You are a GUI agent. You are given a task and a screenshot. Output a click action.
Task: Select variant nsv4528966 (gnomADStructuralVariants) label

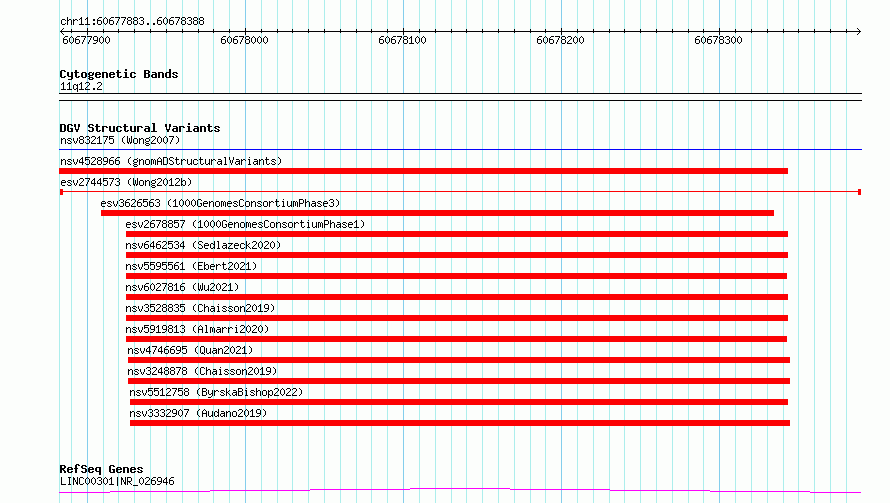click(x=171, y=161)
